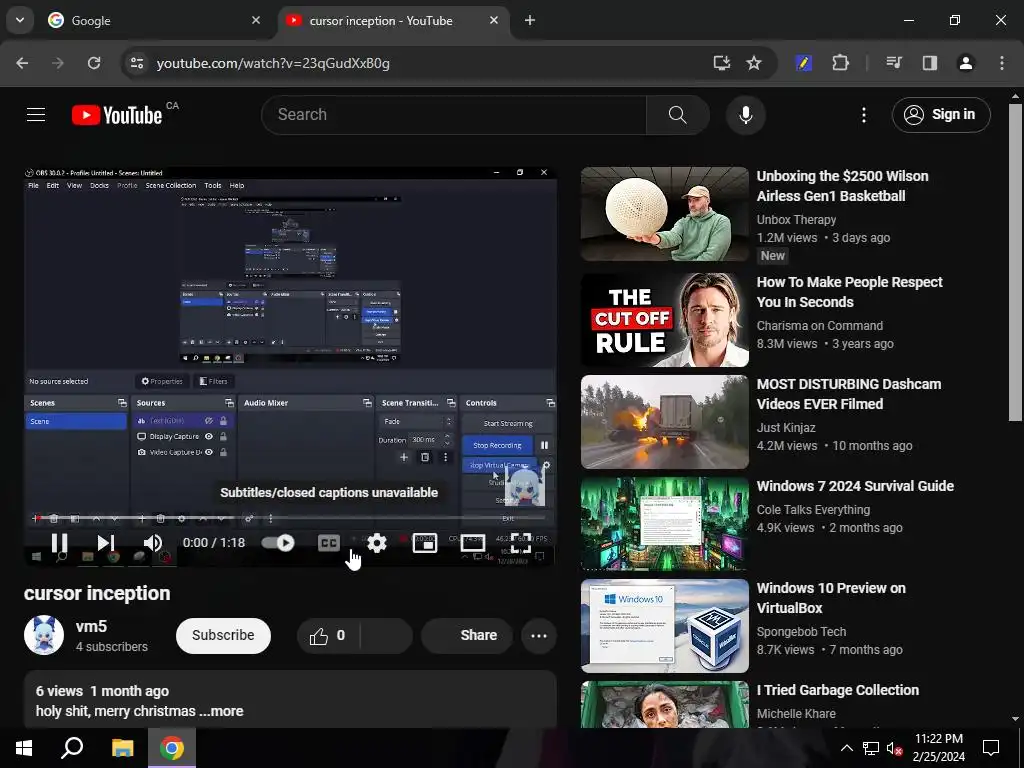Viewport: 1024px width, 768px height.
Task: Search with your voice microphone
Action: point(745,115)
